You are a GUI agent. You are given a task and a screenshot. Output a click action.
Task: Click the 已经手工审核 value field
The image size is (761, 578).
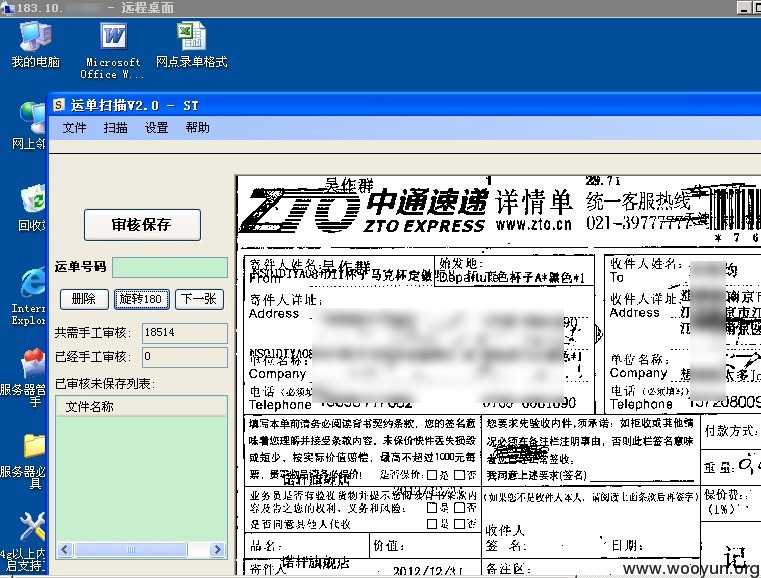point(185,357)
